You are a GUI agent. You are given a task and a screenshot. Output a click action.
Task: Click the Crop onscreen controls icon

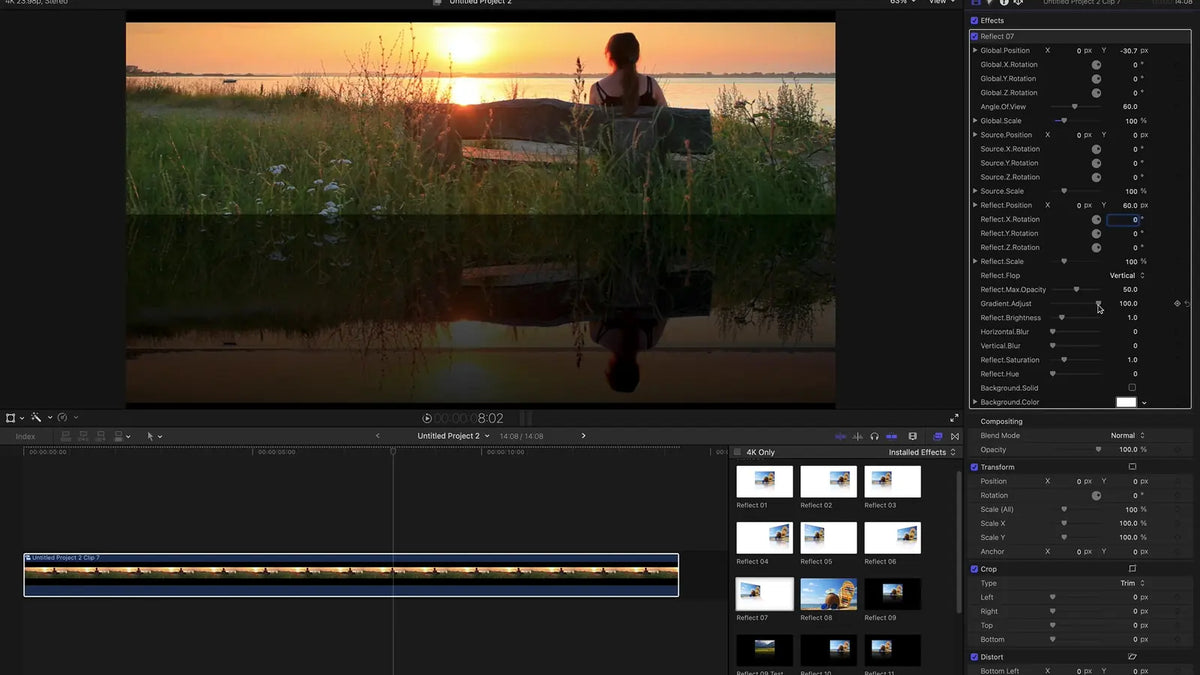pos(1132,569)
